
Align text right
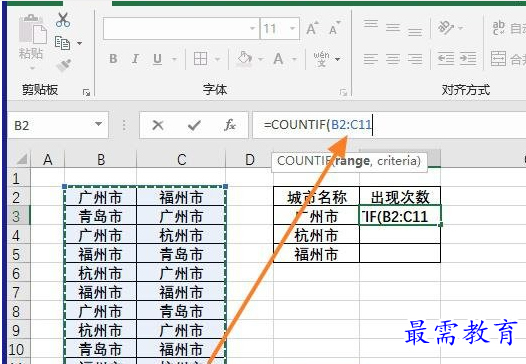pos(415,59)
